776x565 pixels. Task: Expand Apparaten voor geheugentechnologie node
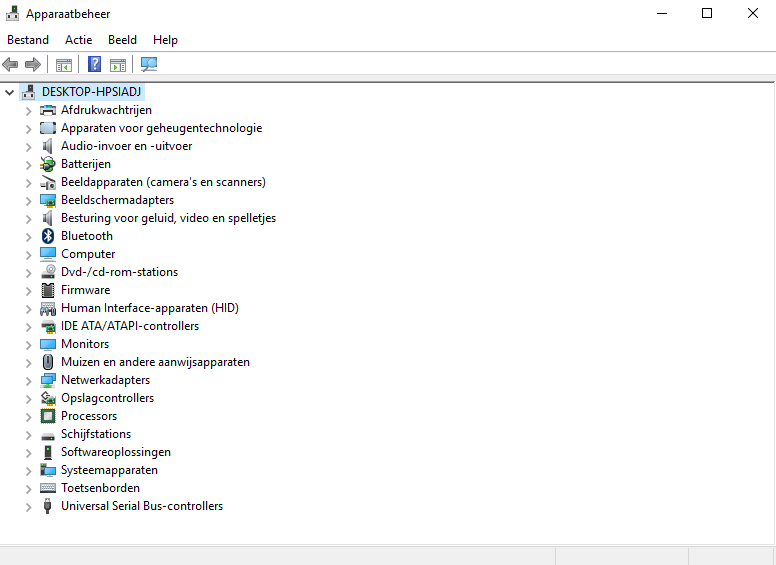29,129
